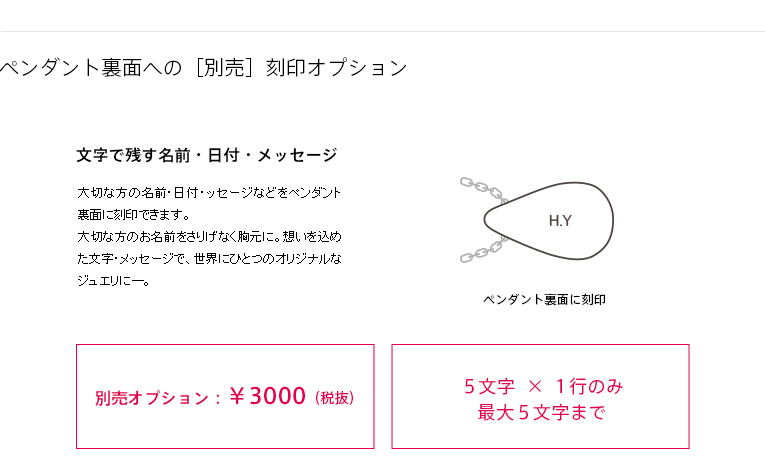Click the final description line ジュエリーに。
Viewport: 765px width, 475px height.
[x=113, y=280]
